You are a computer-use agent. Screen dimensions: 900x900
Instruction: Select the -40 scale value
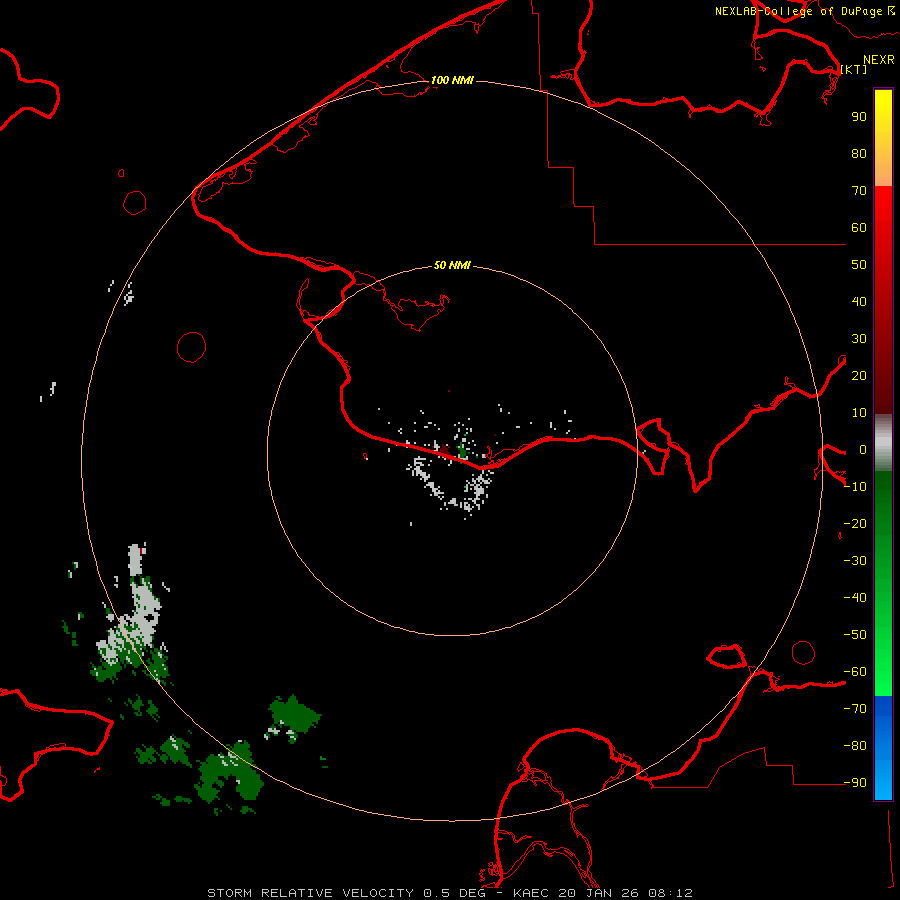pos(855,598)
